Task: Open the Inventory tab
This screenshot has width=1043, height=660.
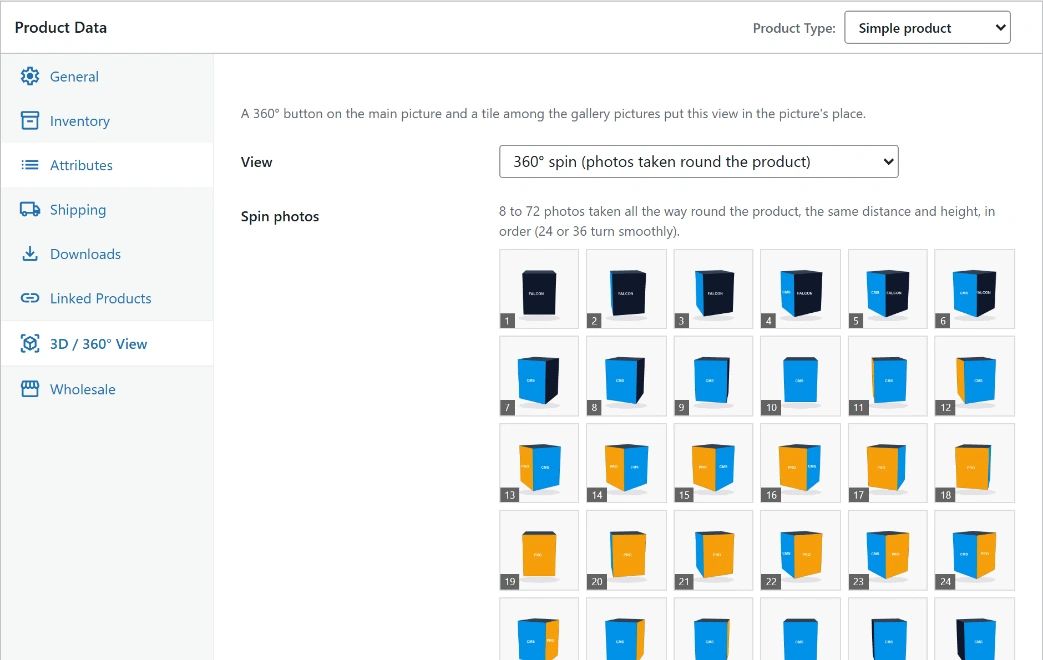Action: [x=107, y=120]
